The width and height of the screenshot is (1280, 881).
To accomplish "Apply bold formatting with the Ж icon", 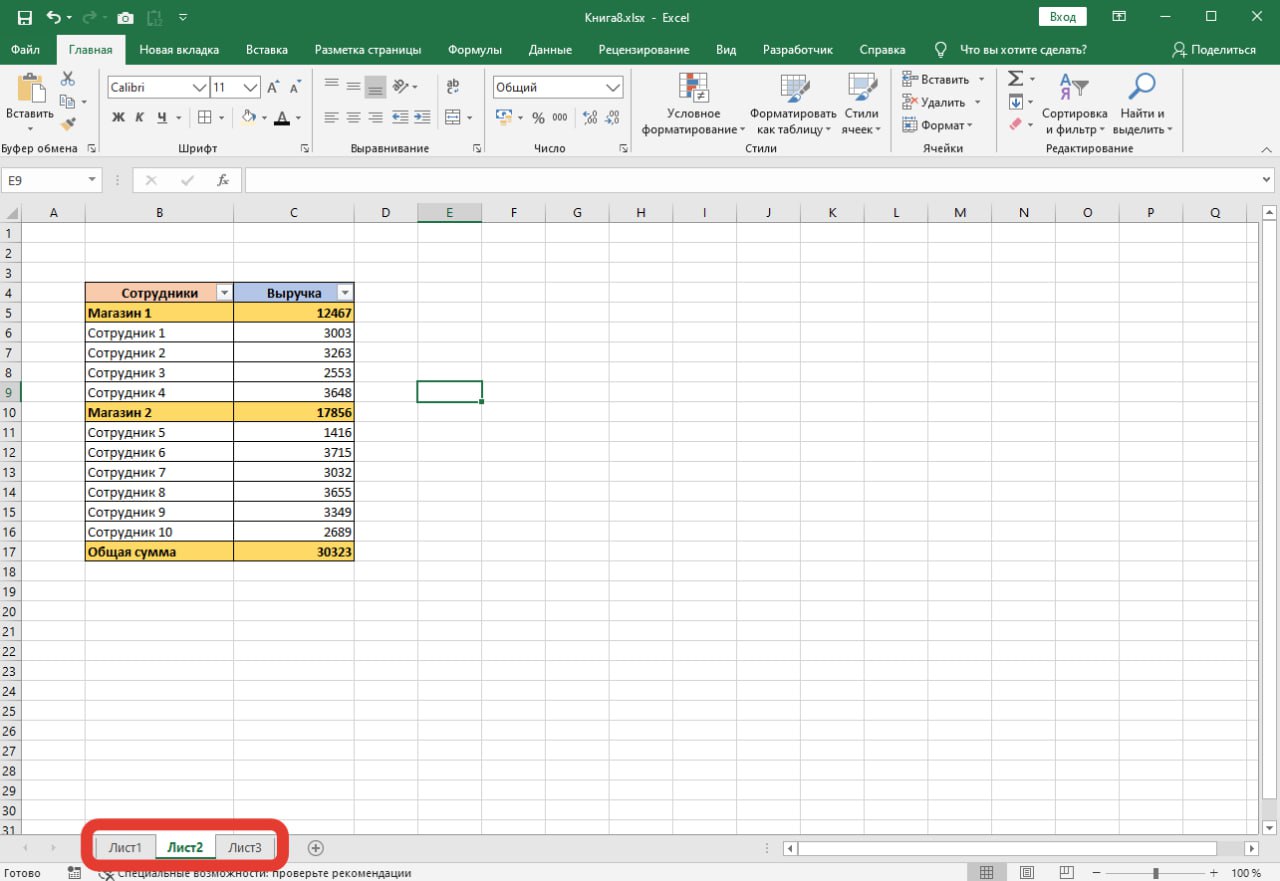I will [118, 118].
